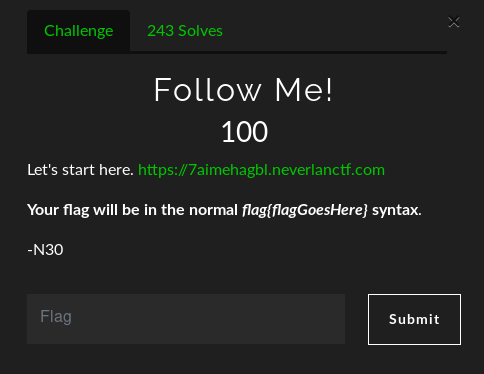
Task: Open the 243 Solves tab
Action: click(x=185, y=31)
